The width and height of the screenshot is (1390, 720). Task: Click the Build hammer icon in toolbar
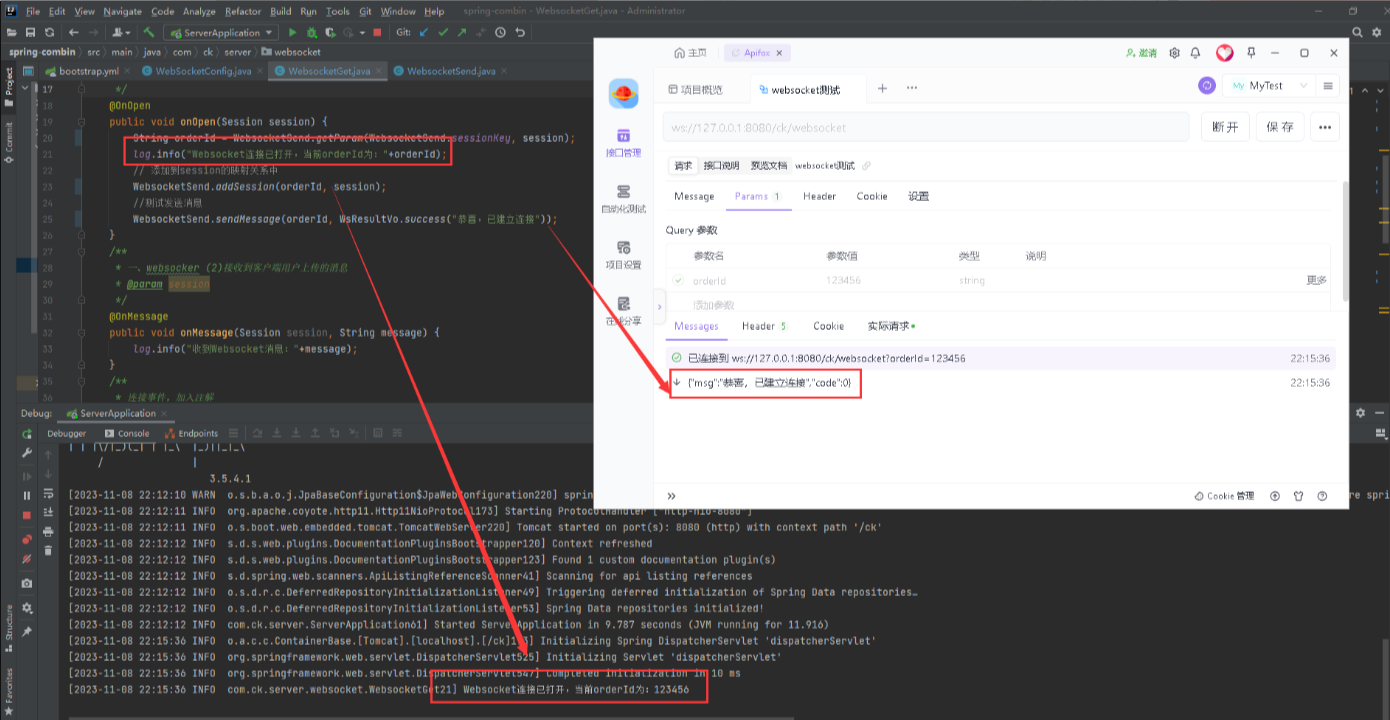click(149, 32)
